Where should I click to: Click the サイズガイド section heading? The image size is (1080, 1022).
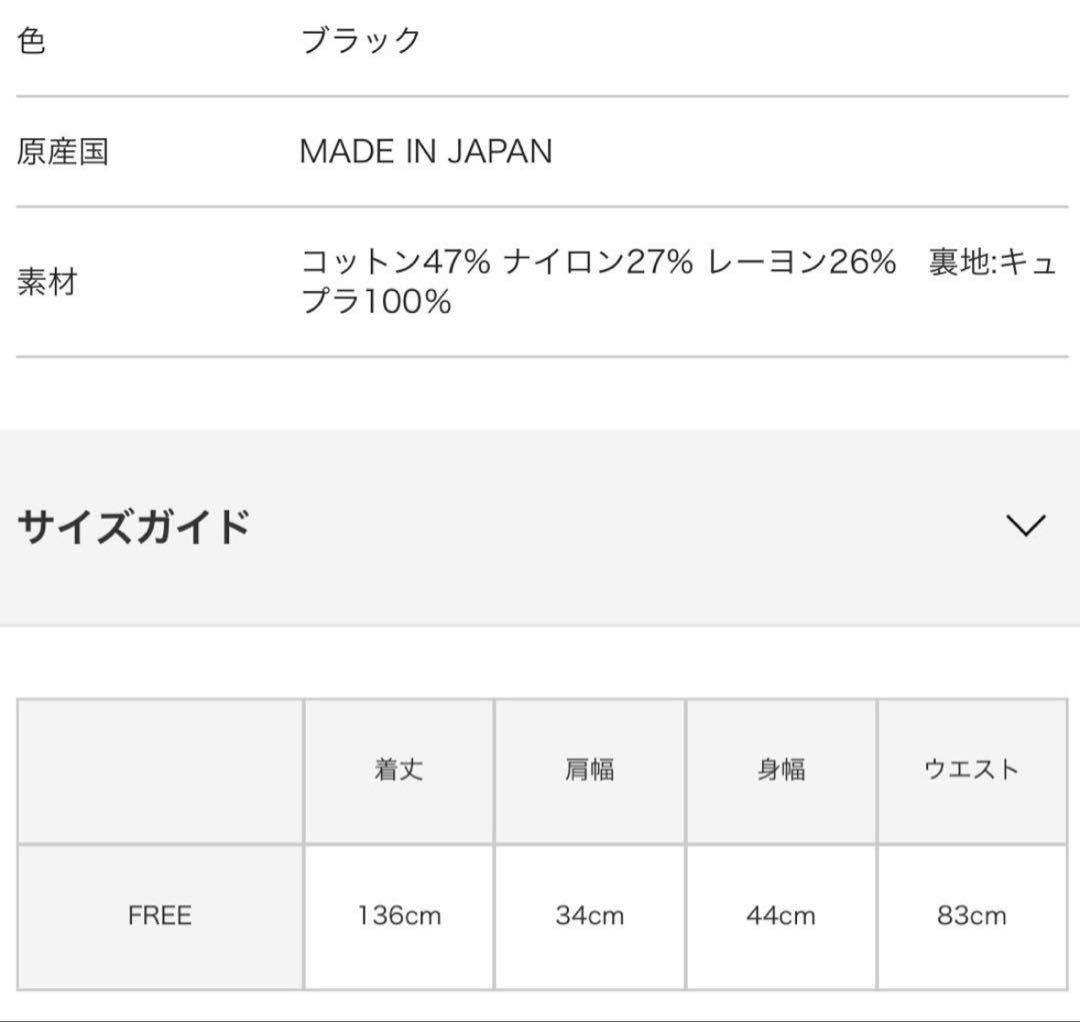pos(133,526)
